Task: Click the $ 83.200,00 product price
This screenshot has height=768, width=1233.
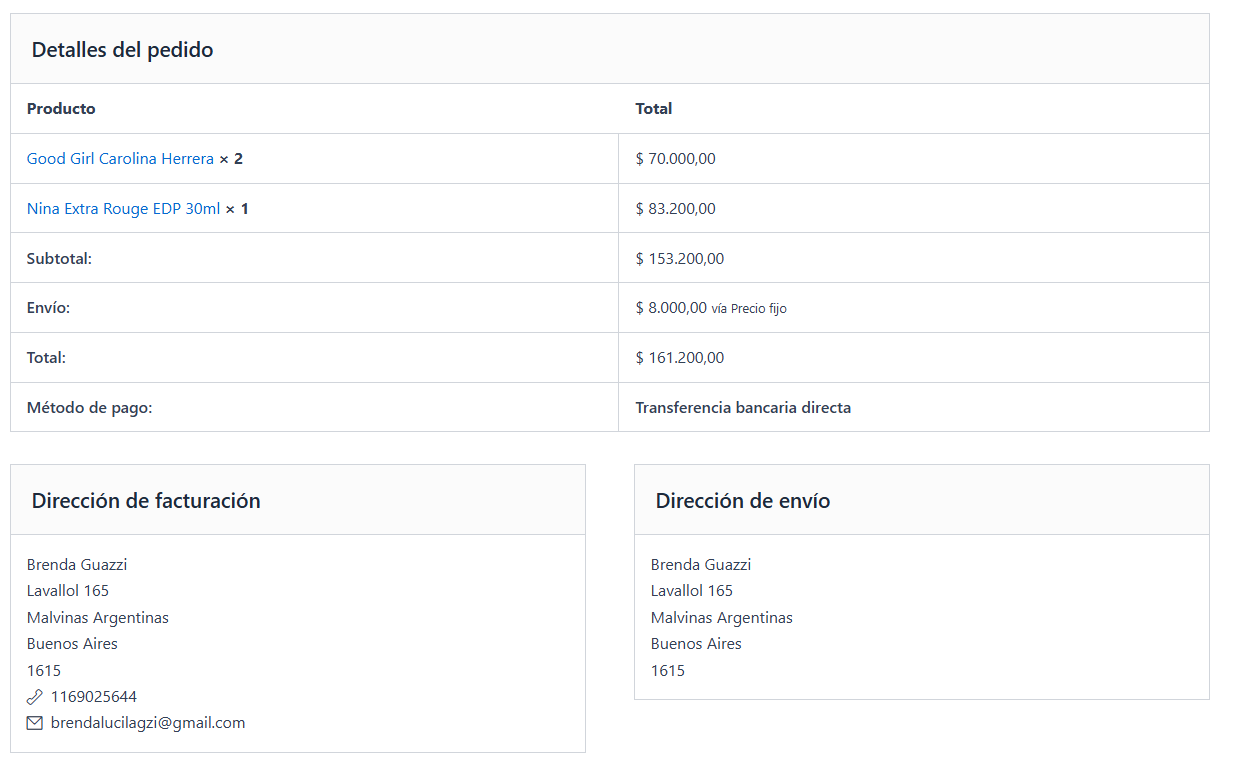Action: coord(676,209)
